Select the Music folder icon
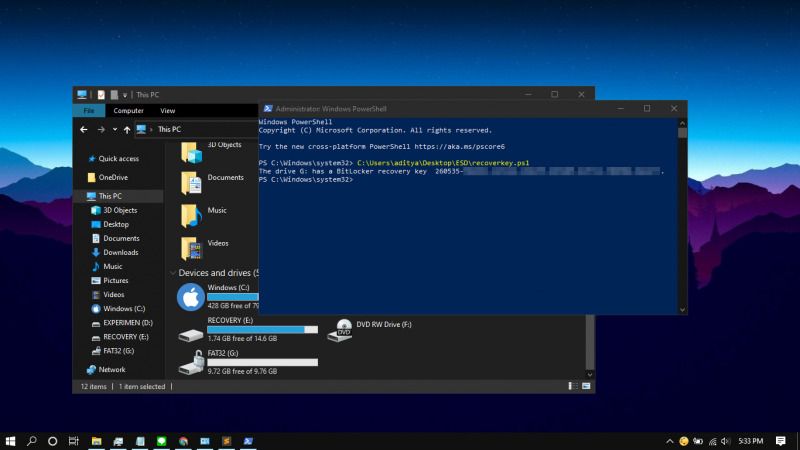Image resolution: width=800 pixels, height=450 pixels. click(192, 215)
